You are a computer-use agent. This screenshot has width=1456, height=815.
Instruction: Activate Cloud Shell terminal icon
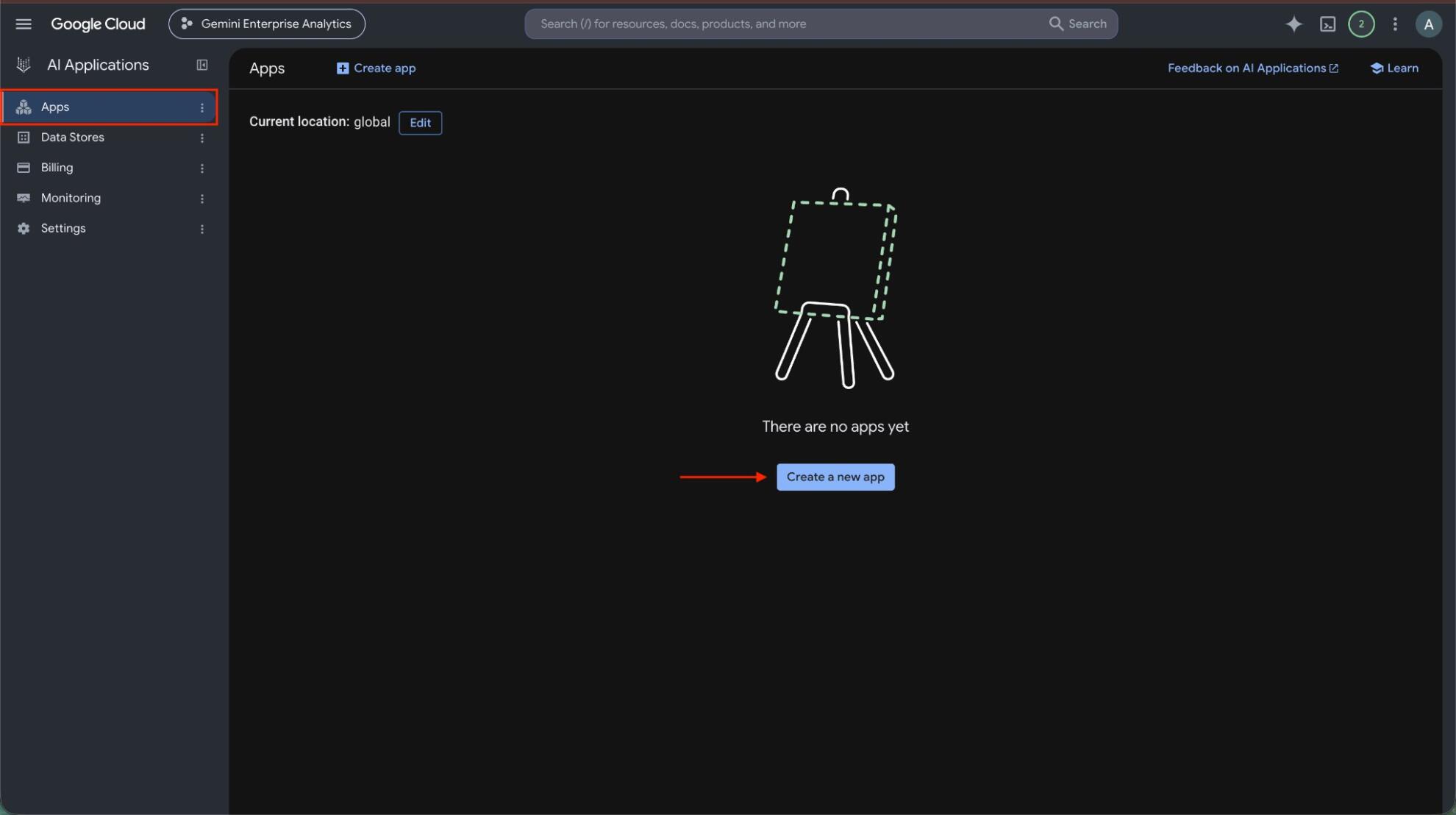pos(1327,24)
